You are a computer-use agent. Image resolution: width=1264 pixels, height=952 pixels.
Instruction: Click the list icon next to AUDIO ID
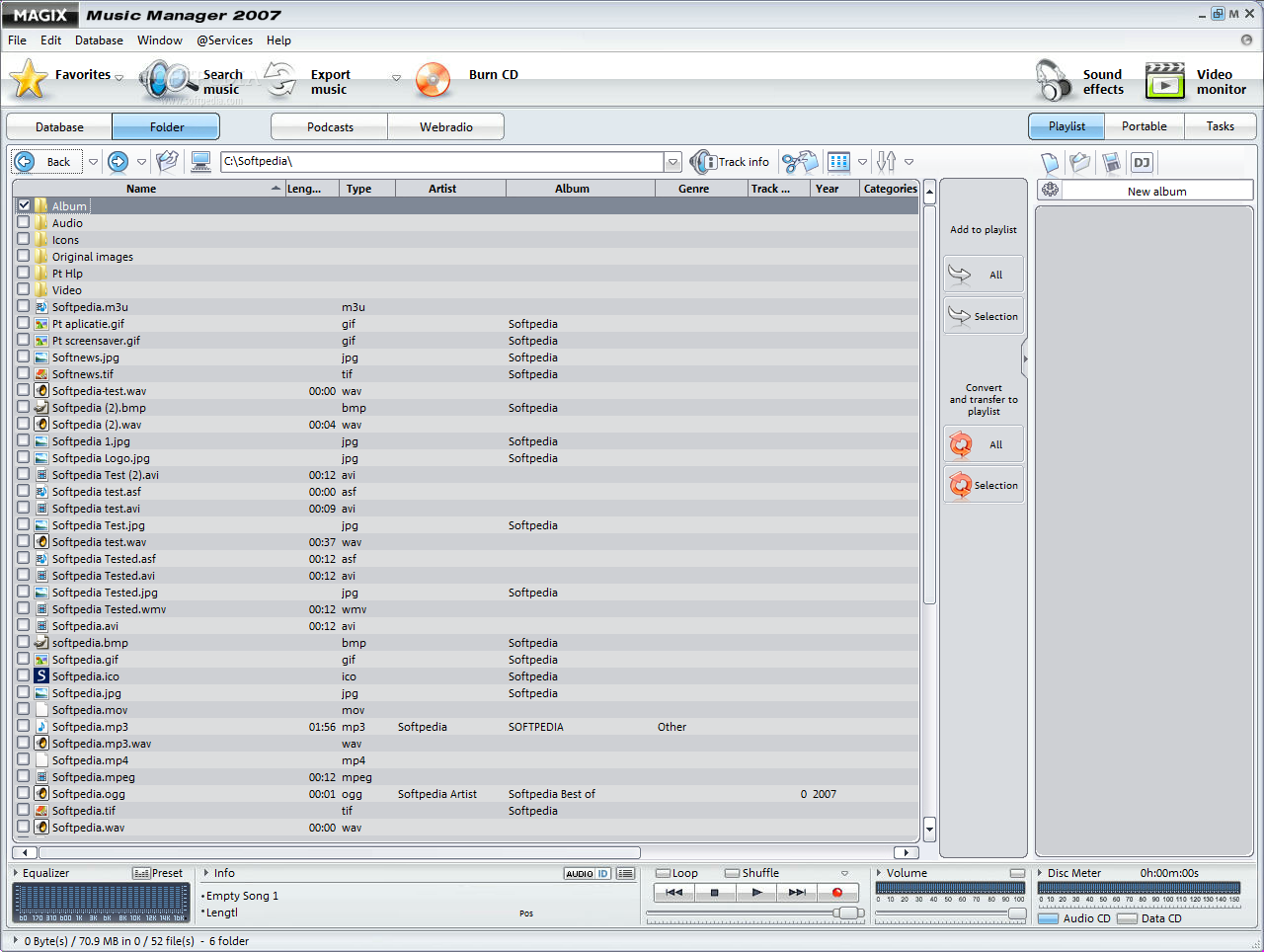pos(625,874)
